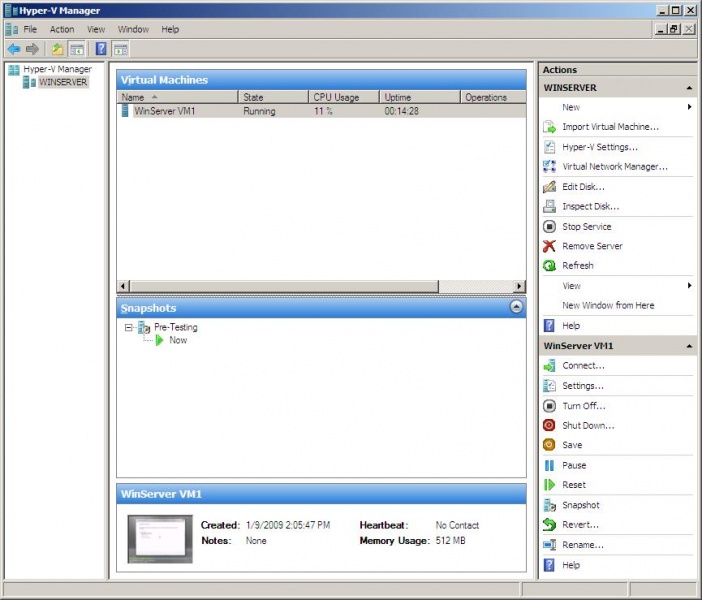Viewport: 702px width, 600px height.
Task: Click the Snapshot camera icon
Action: pos(549,505)
